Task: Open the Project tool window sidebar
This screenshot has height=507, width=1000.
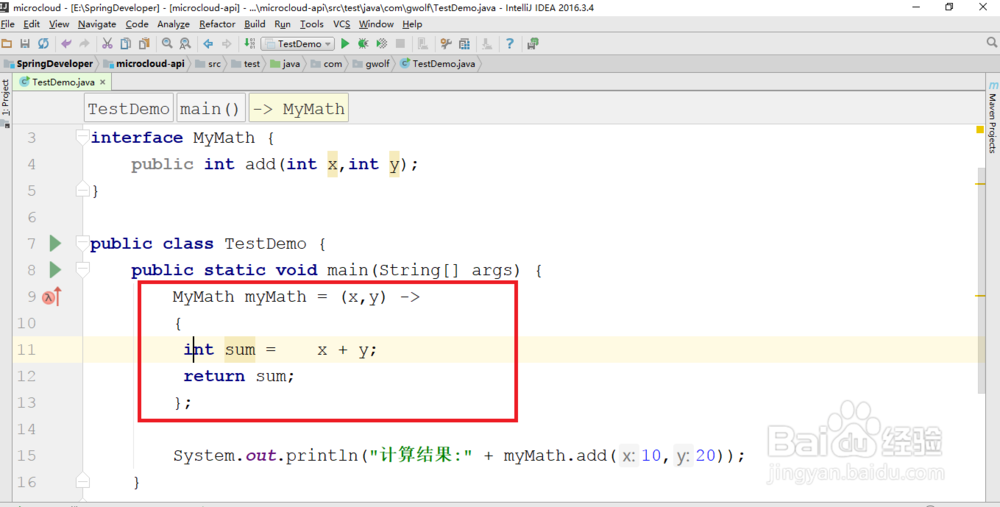Action: click(5, 101)
